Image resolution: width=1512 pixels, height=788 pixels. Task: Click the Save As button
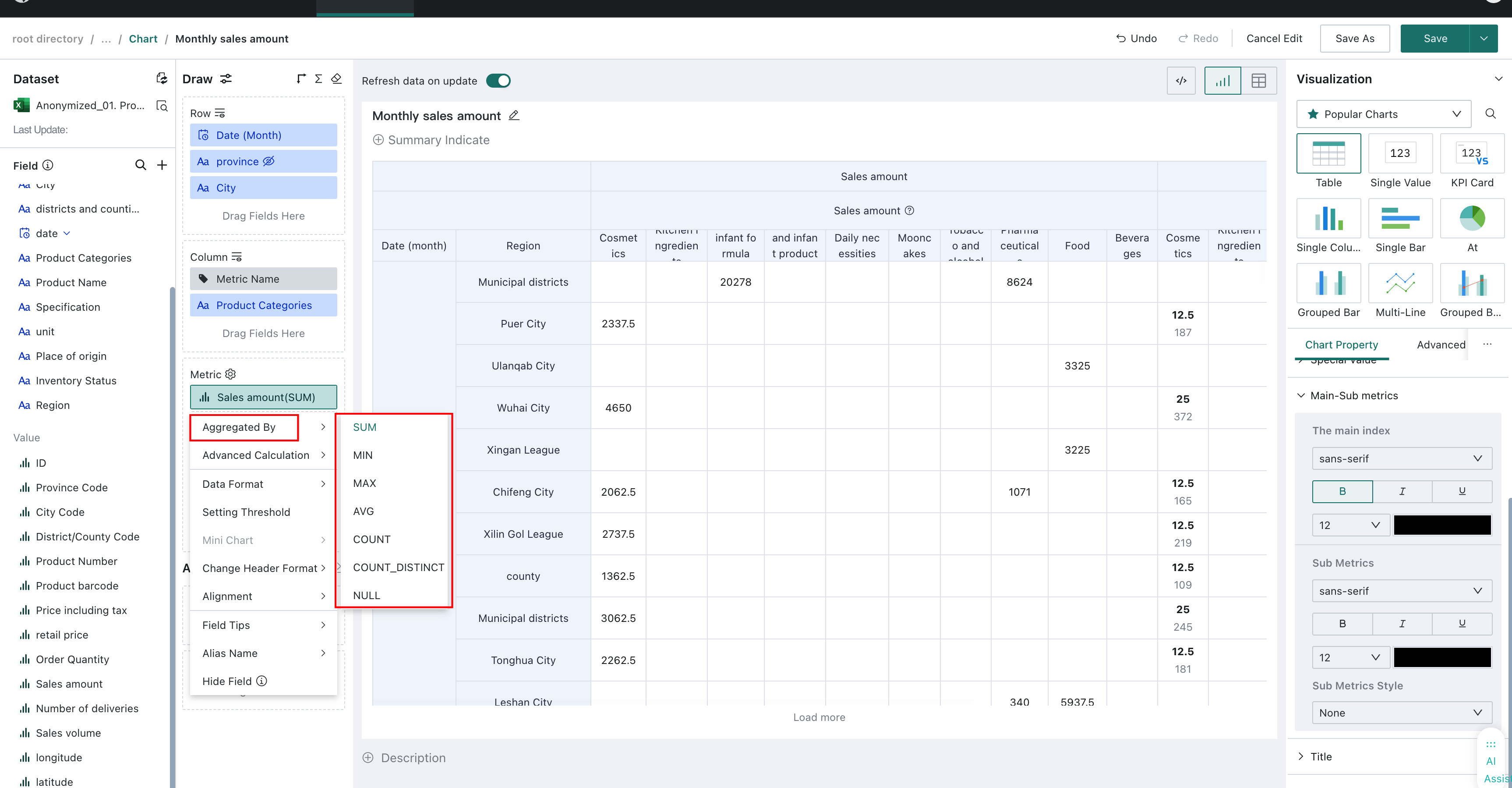[1355, 39]
